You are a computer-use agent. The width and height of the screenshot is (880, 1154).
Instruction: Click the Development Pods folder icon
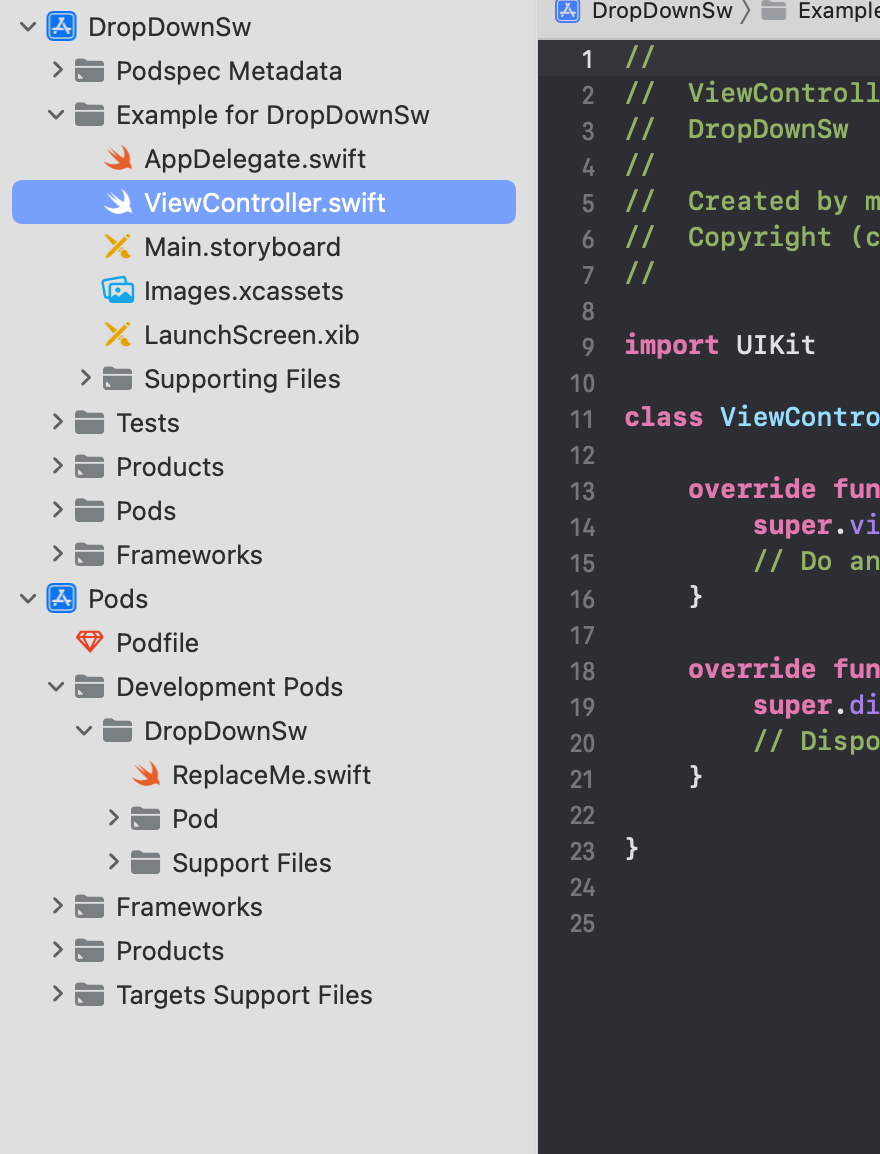point(90,687)
